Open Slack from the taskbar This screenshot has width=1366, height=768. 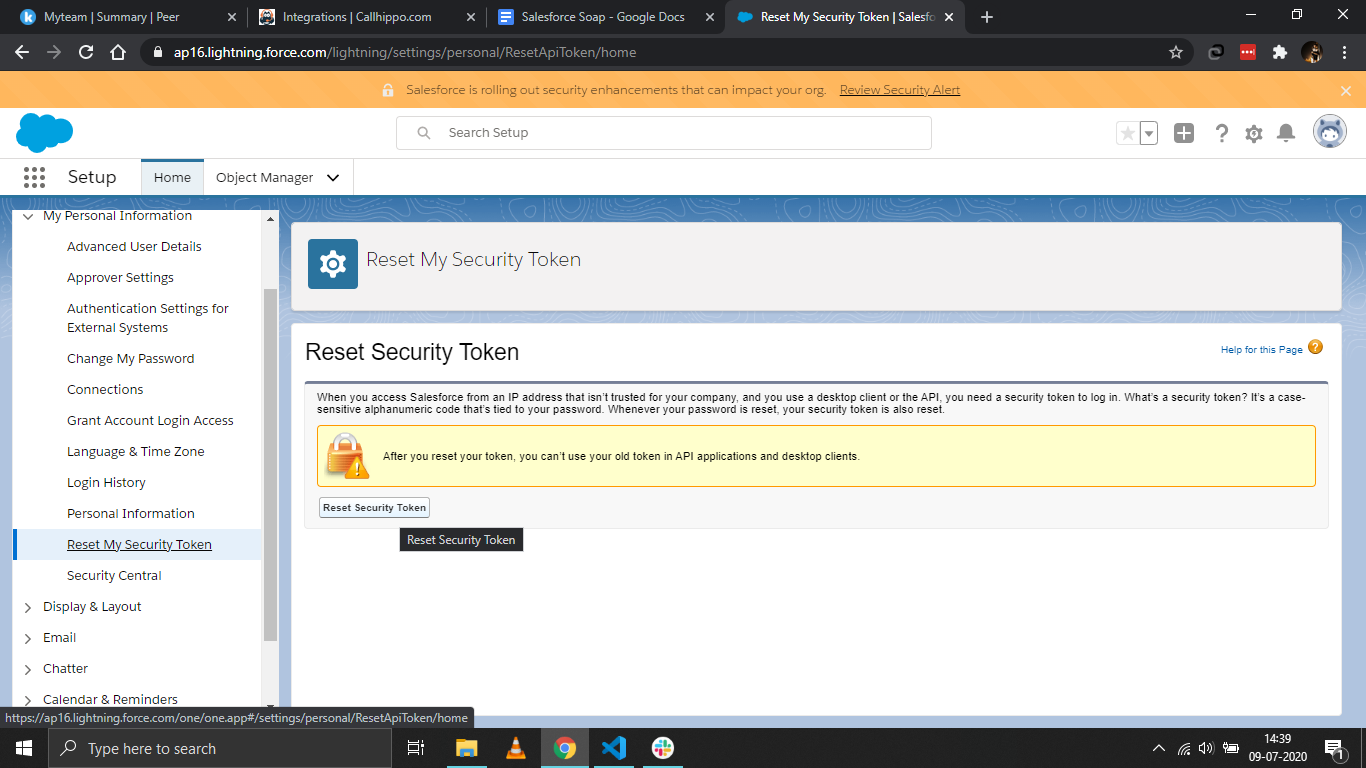coord(662,748)
